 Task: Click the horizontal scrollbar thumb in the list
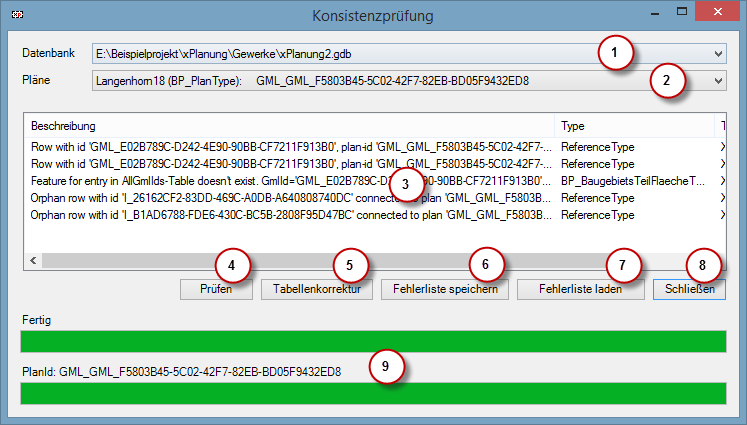300,260
